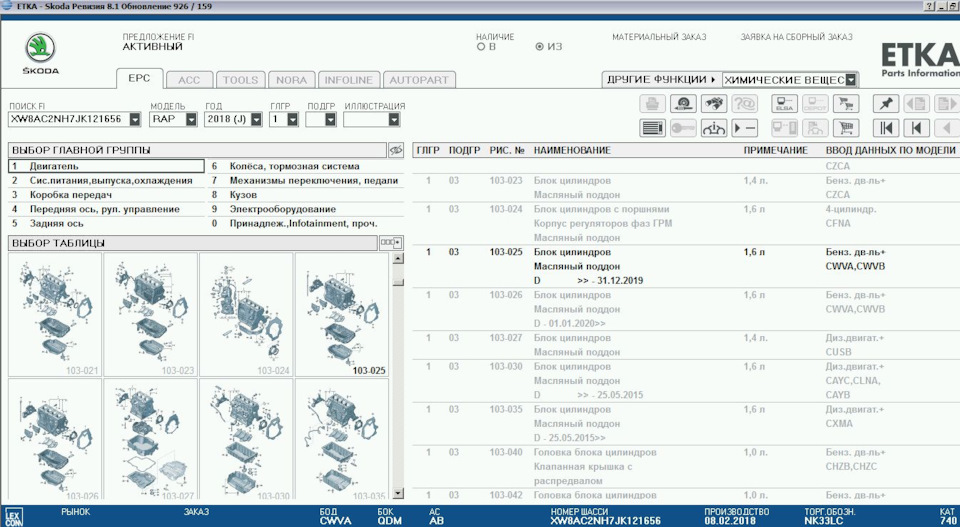Open the INFOLINE tab

[348, 79]
